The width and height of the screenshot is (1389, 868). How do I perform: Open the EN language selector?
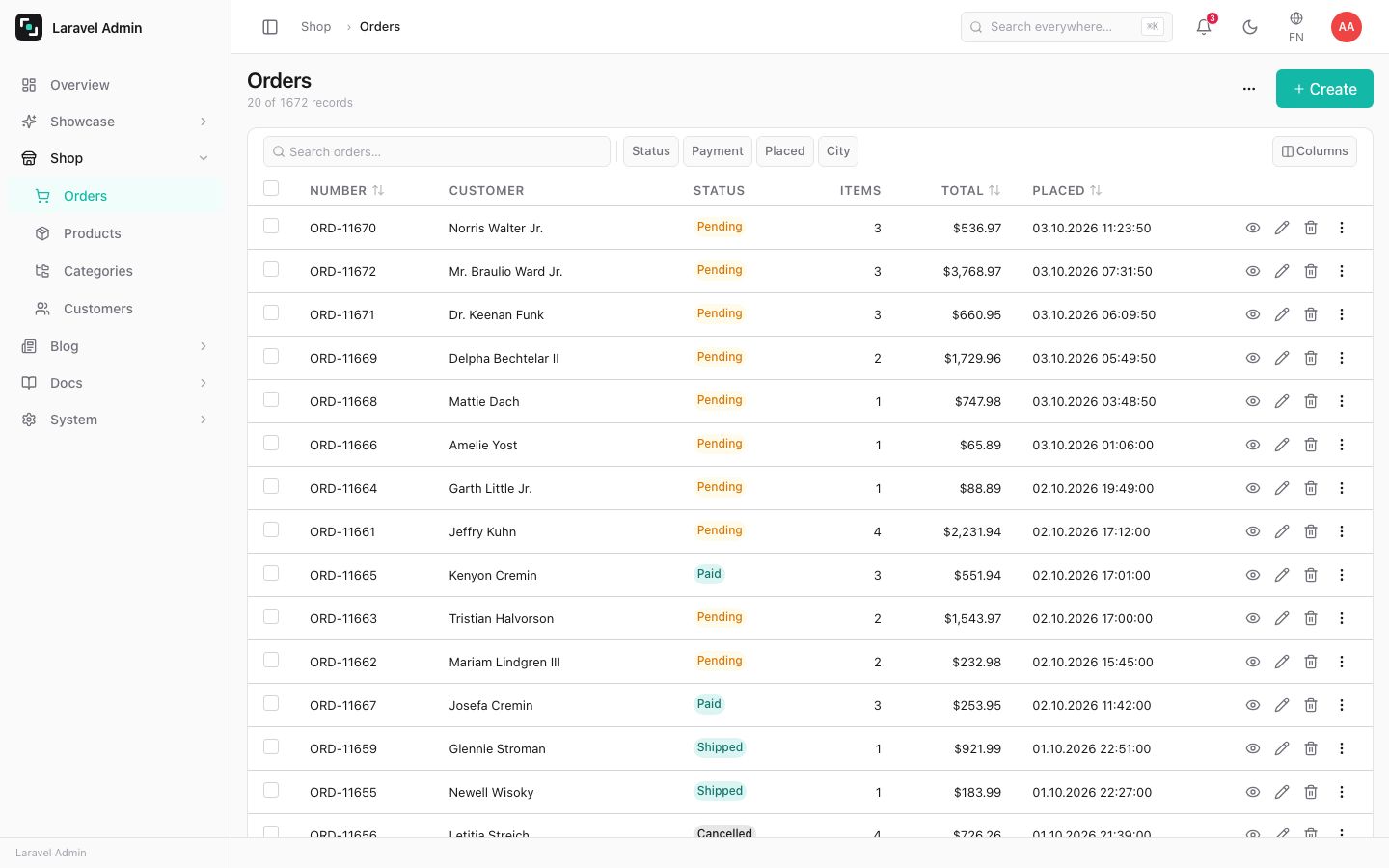click(1296, 27)
